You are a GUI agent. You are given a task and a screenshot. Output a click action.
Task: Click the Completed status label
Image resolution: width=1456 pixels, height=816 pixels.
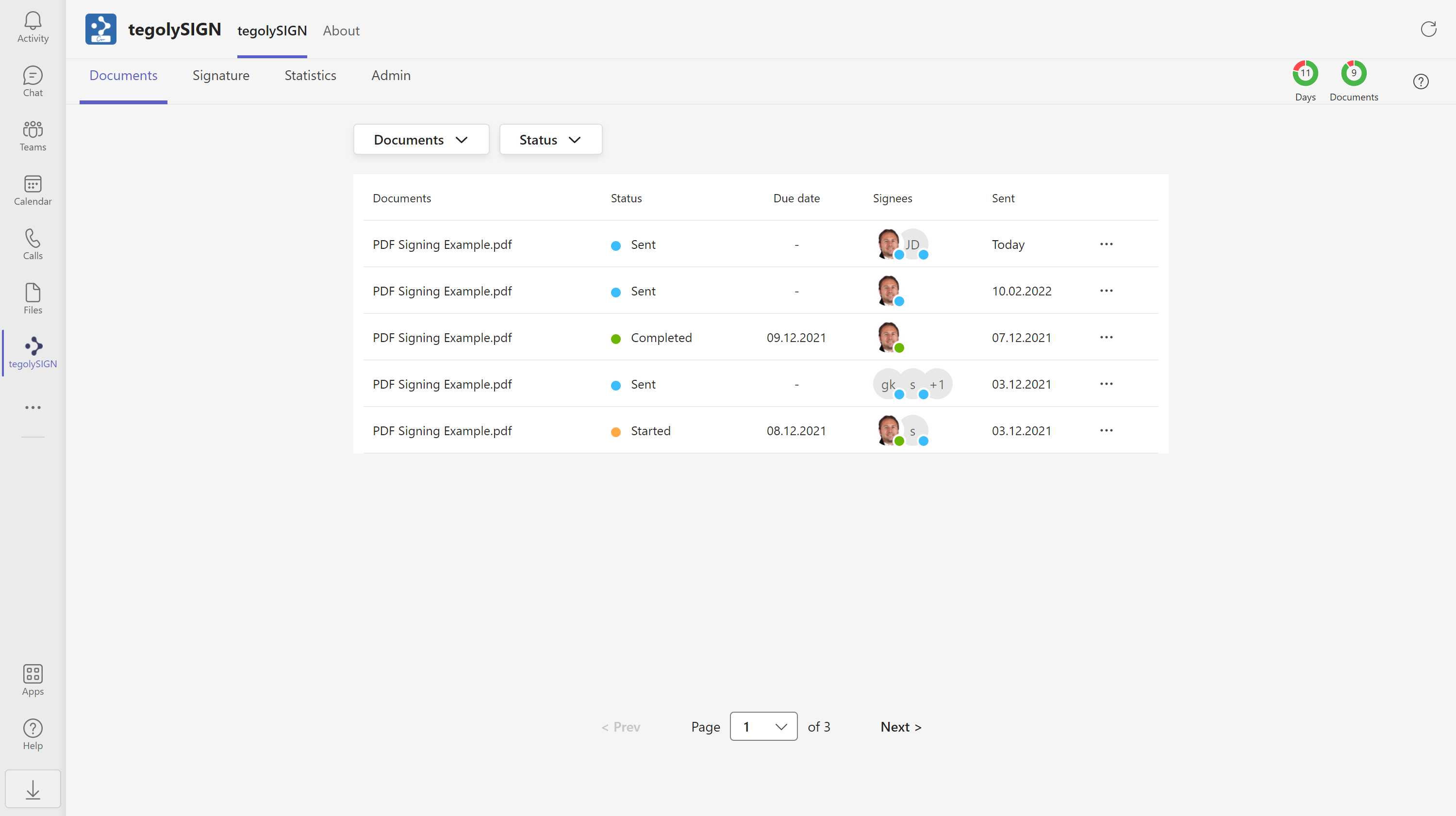[x=662, y=337]
